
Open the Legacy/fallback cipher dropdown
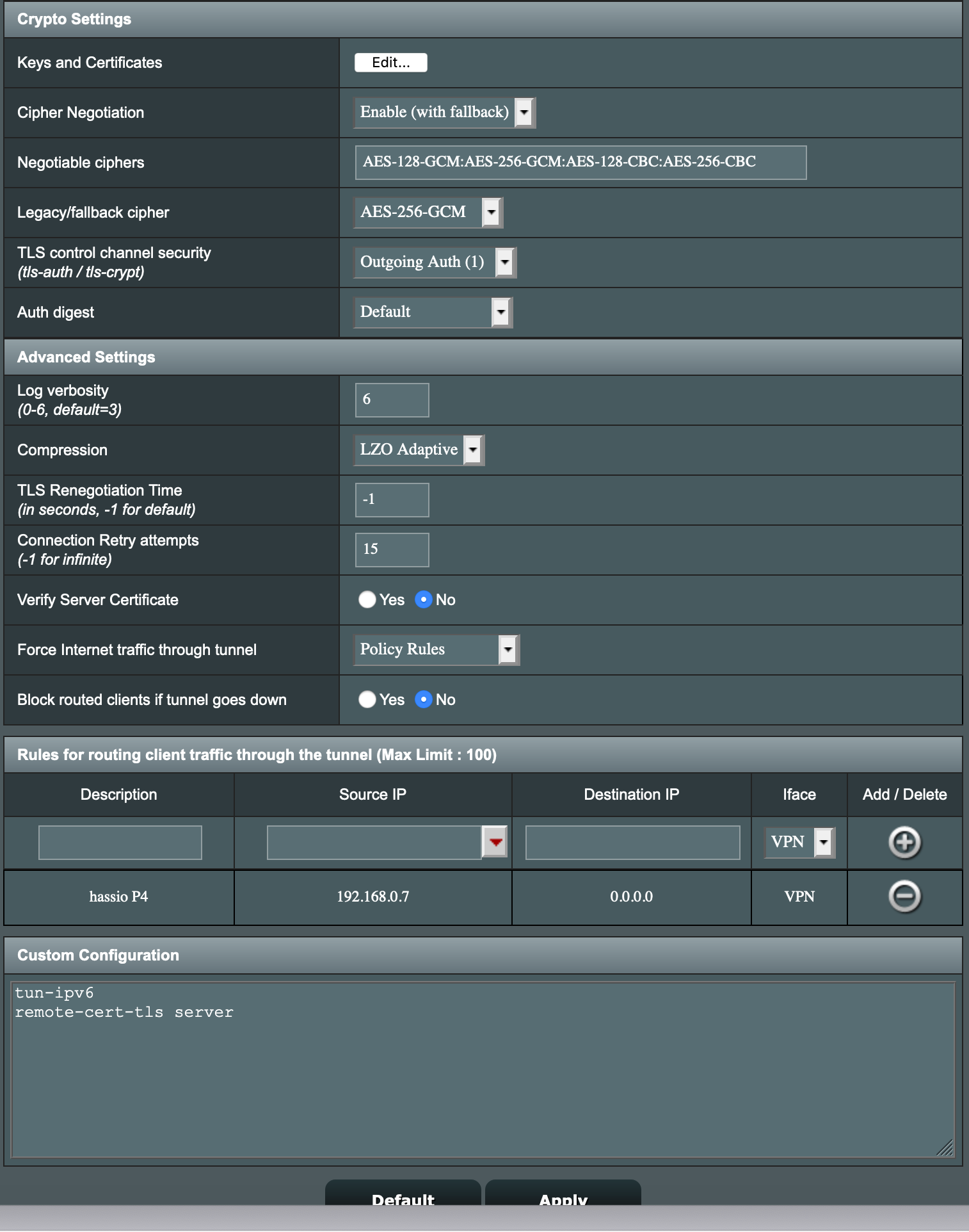point(428,213)
